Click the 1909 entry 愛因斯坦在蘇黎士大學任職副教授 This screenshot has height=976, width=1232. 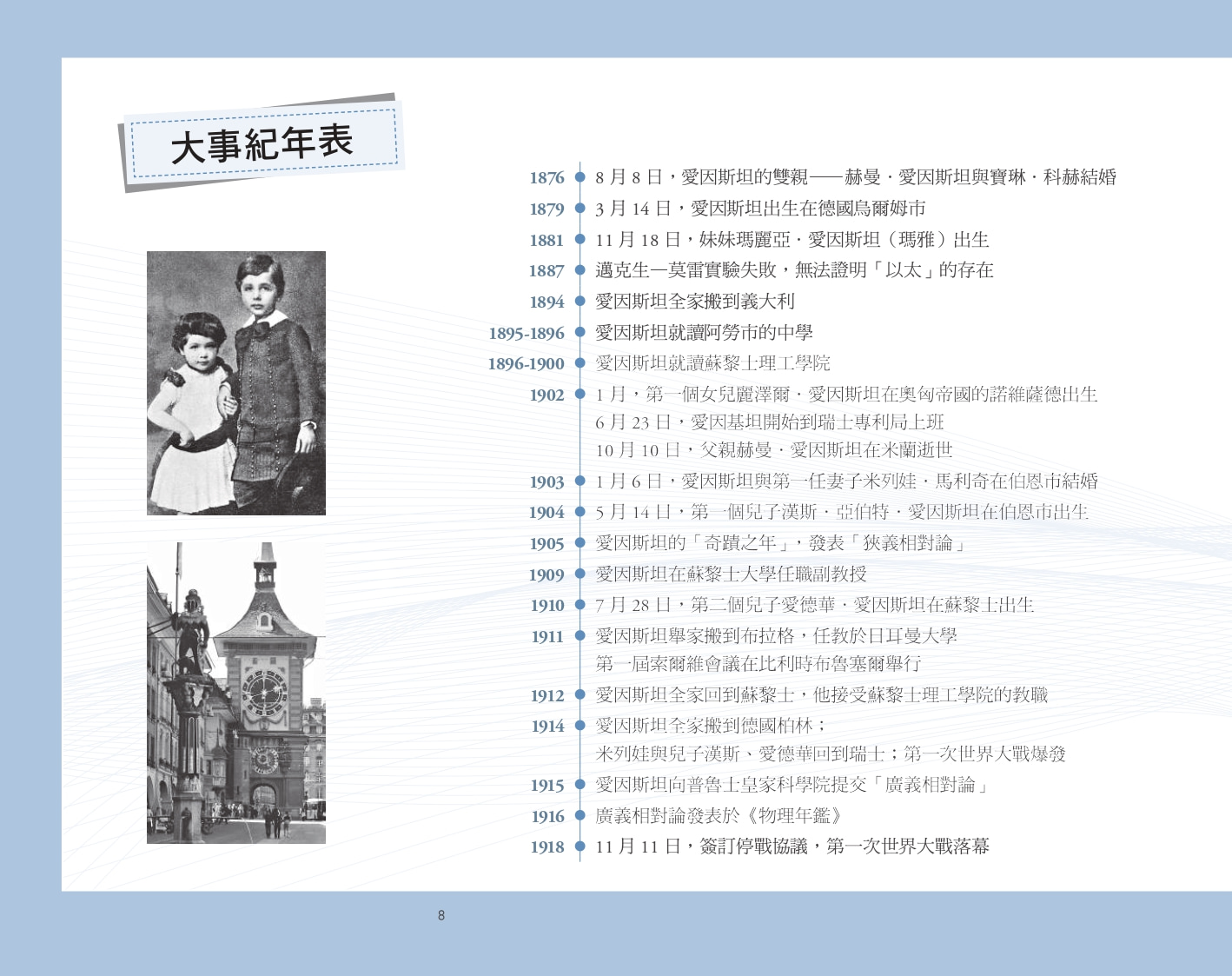pyautogui.click(x=731, y=574)
